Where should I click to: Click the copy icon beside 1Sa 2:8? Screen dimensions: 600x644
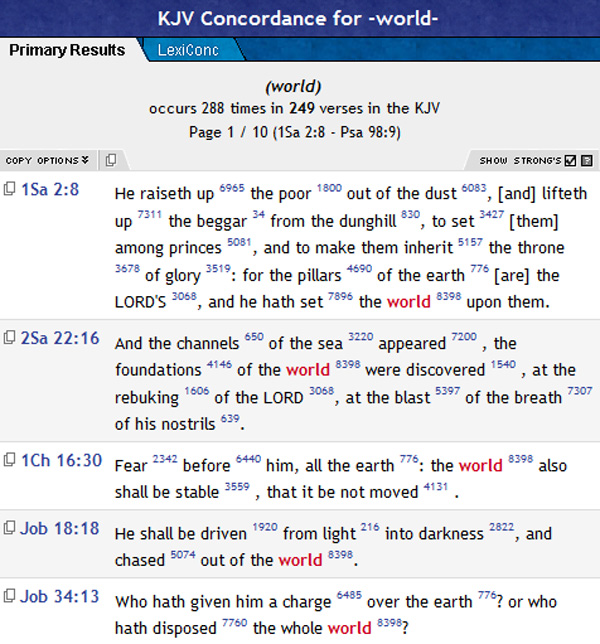9,189
